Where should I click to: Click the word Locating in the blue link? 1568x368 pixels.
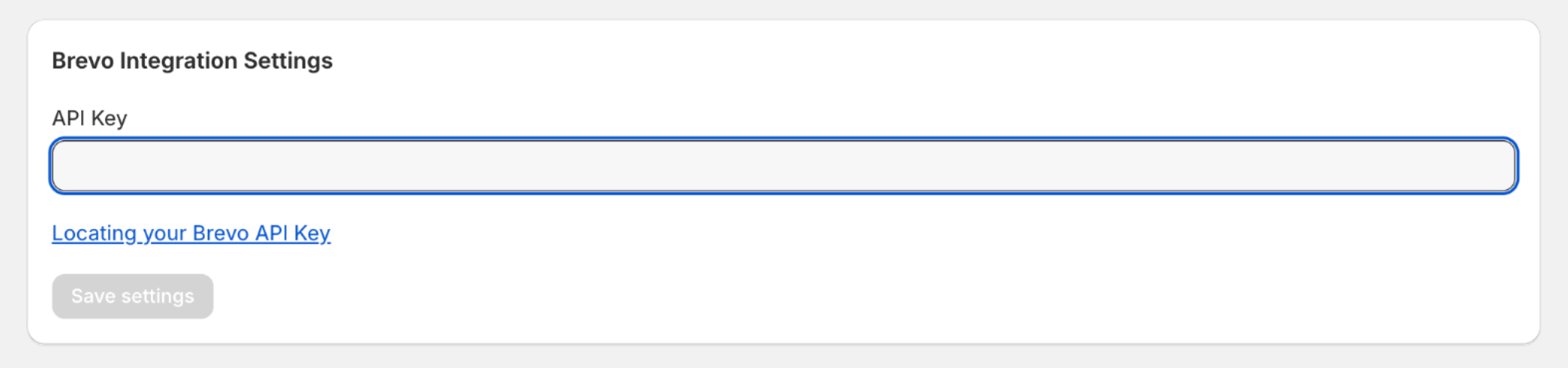(94, 234)
